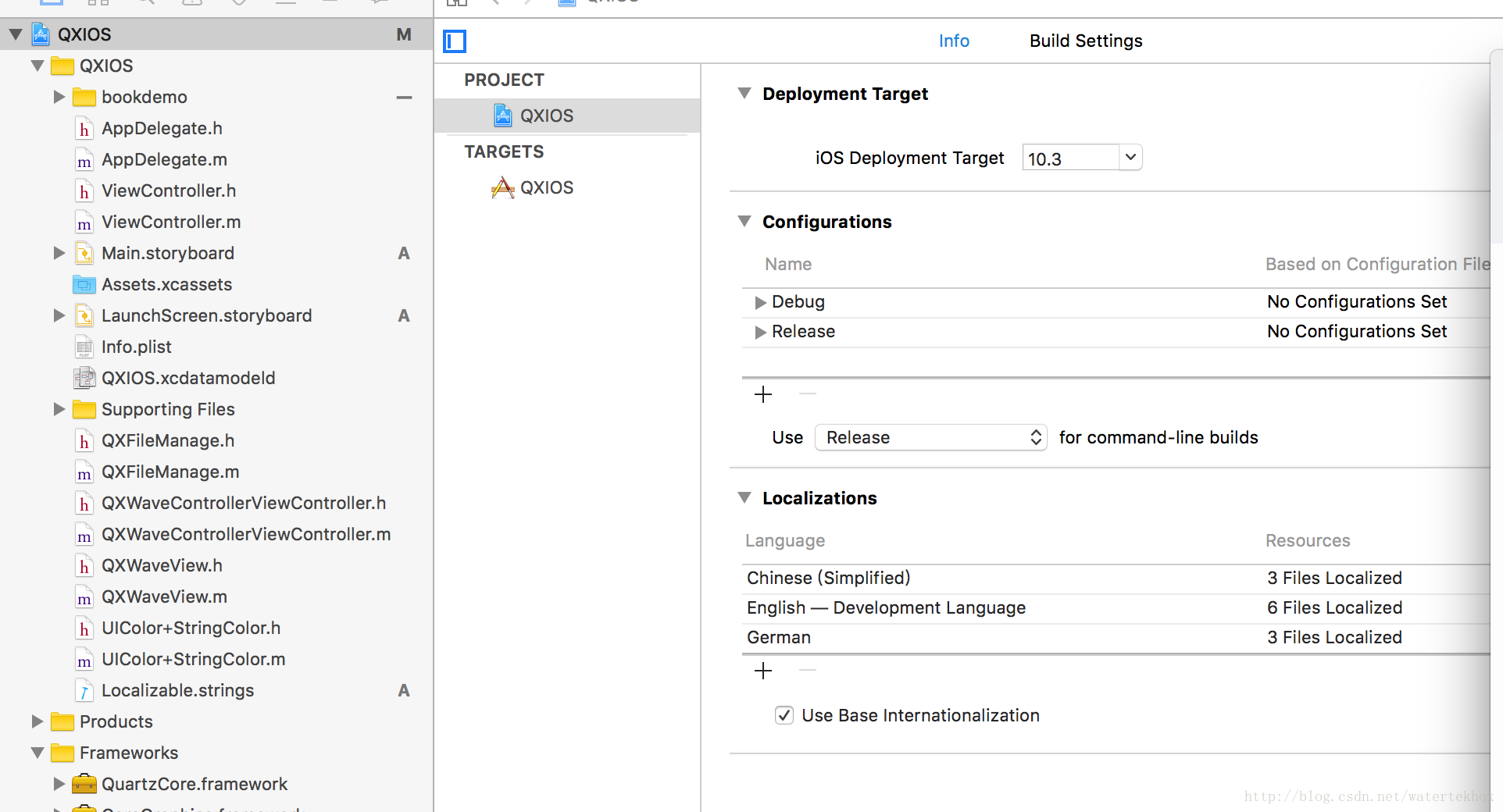
Task: Open ViewController.m in the navigator
Action: coord(171,222)
